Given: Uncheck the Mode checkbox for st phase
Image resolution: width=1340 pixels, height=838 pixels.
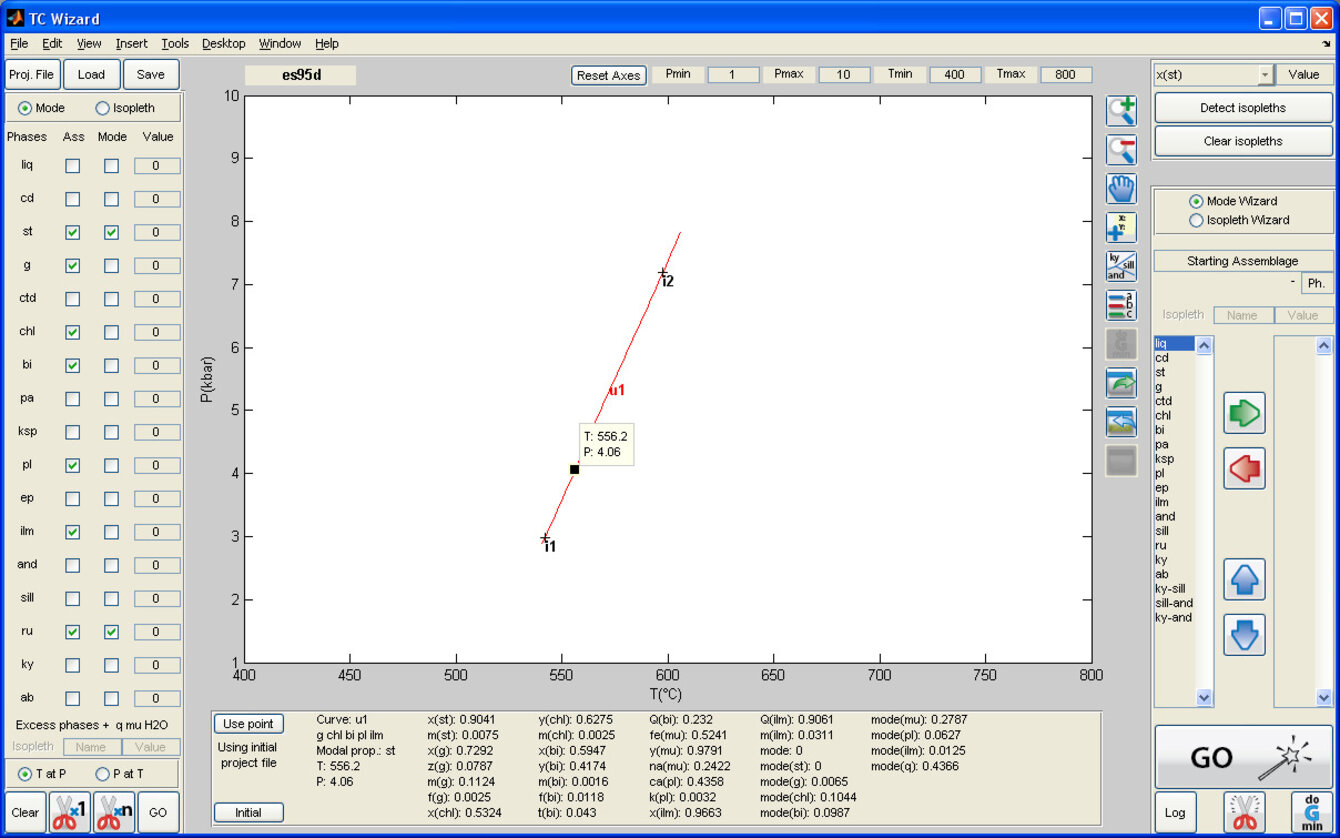Looking at the screenshot, I should coord(111,232).
